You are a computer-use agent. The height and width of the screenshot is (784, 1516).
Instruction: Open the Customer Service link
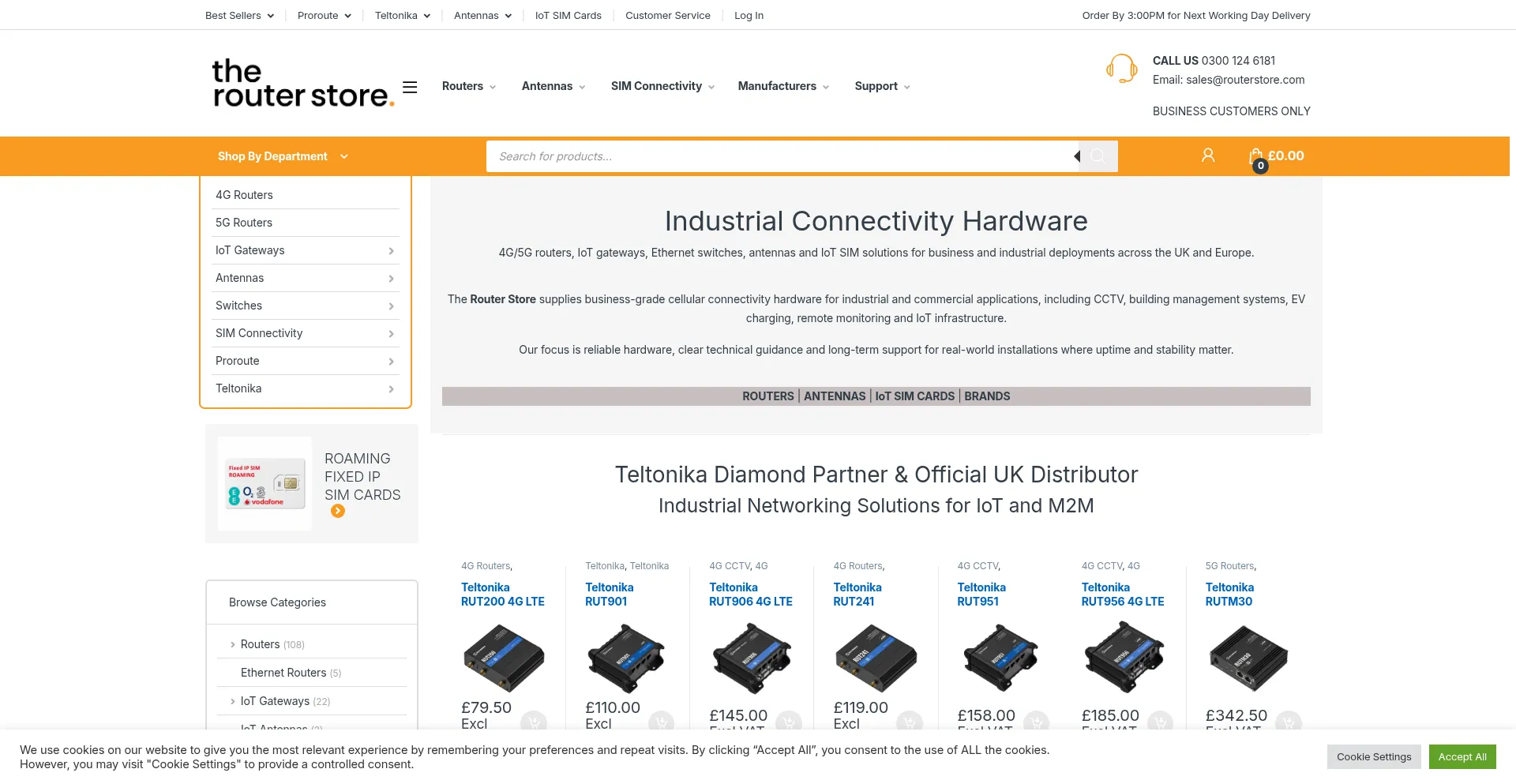click(668, 15)
